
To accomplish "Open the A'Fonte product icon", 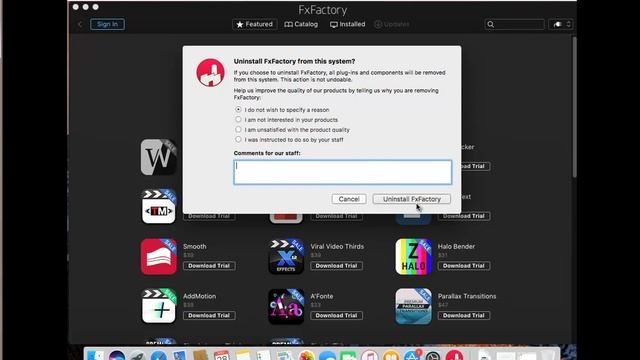I will (286, 306).
